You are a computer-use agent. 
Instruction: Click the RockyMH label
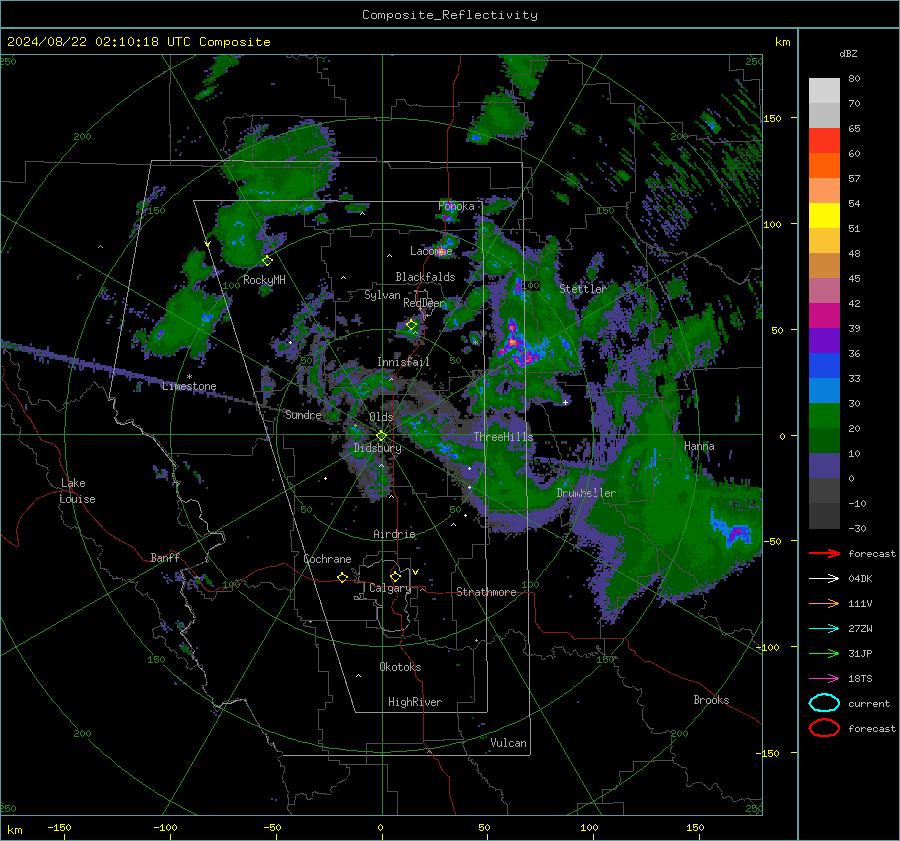click(x=264, y=280)
